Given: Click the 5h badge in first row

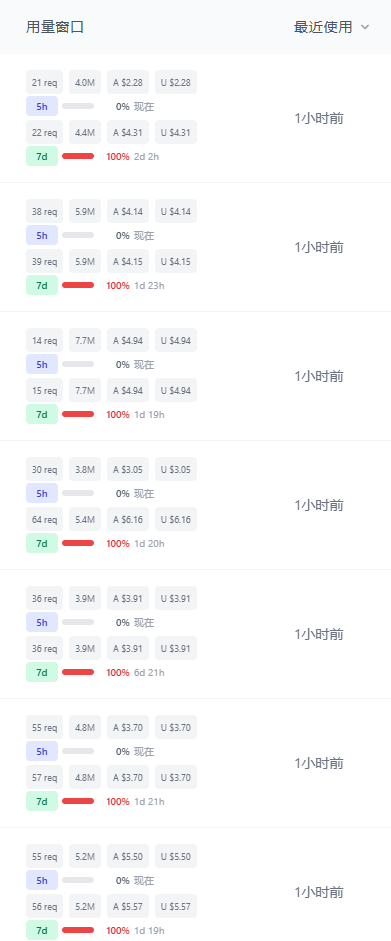Looking at the screenshot, I should click(42, 106).
